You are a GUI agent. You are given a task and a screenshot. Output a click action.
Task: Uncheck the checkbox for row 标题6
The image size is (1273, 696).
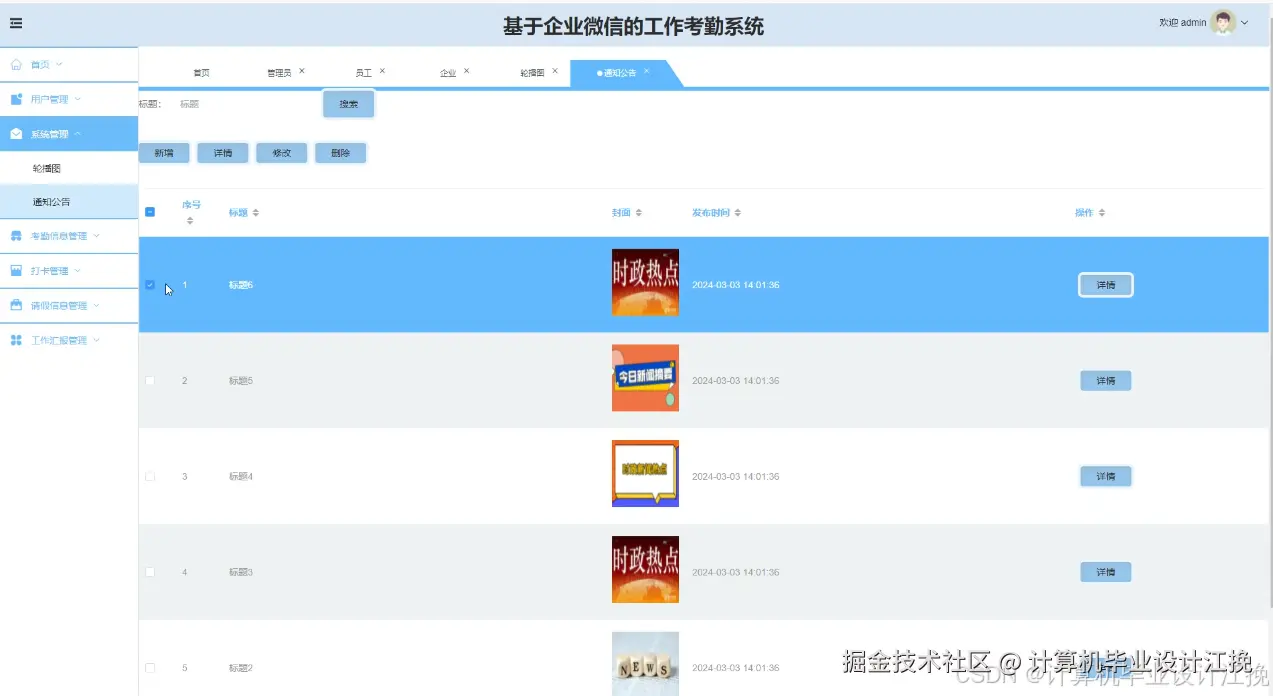click(x=150, y=285)
